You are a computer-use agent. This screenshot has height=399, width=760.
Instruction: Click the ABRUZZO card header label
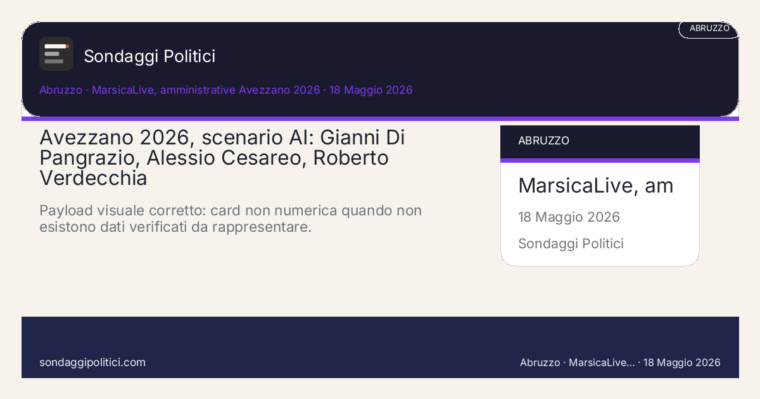click(x=543, y=141)
